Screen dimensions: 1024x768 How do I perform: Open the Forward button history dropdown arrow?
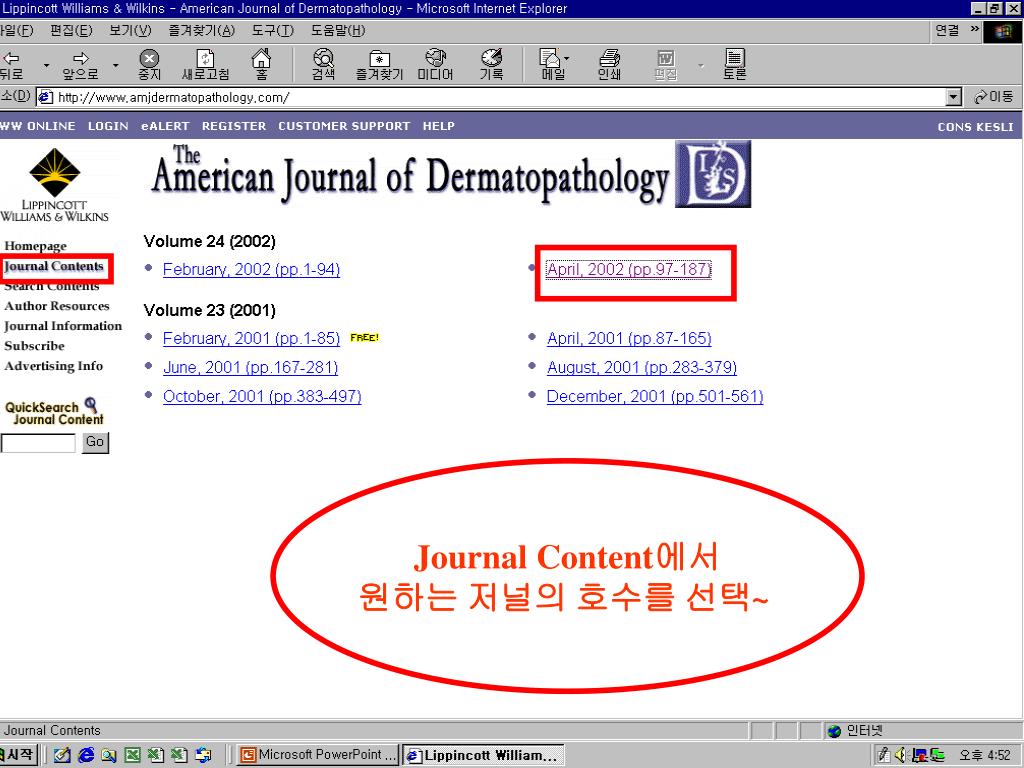coord(116,65)
